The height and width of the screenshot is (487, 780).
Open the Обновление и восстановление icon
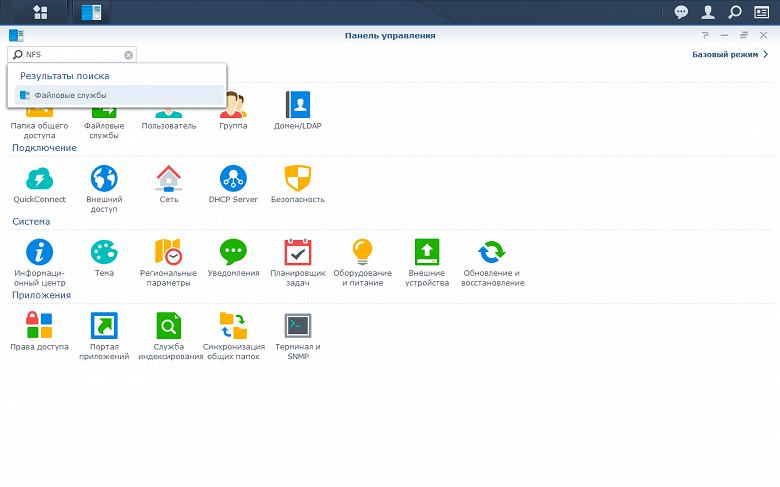(491, 252)
